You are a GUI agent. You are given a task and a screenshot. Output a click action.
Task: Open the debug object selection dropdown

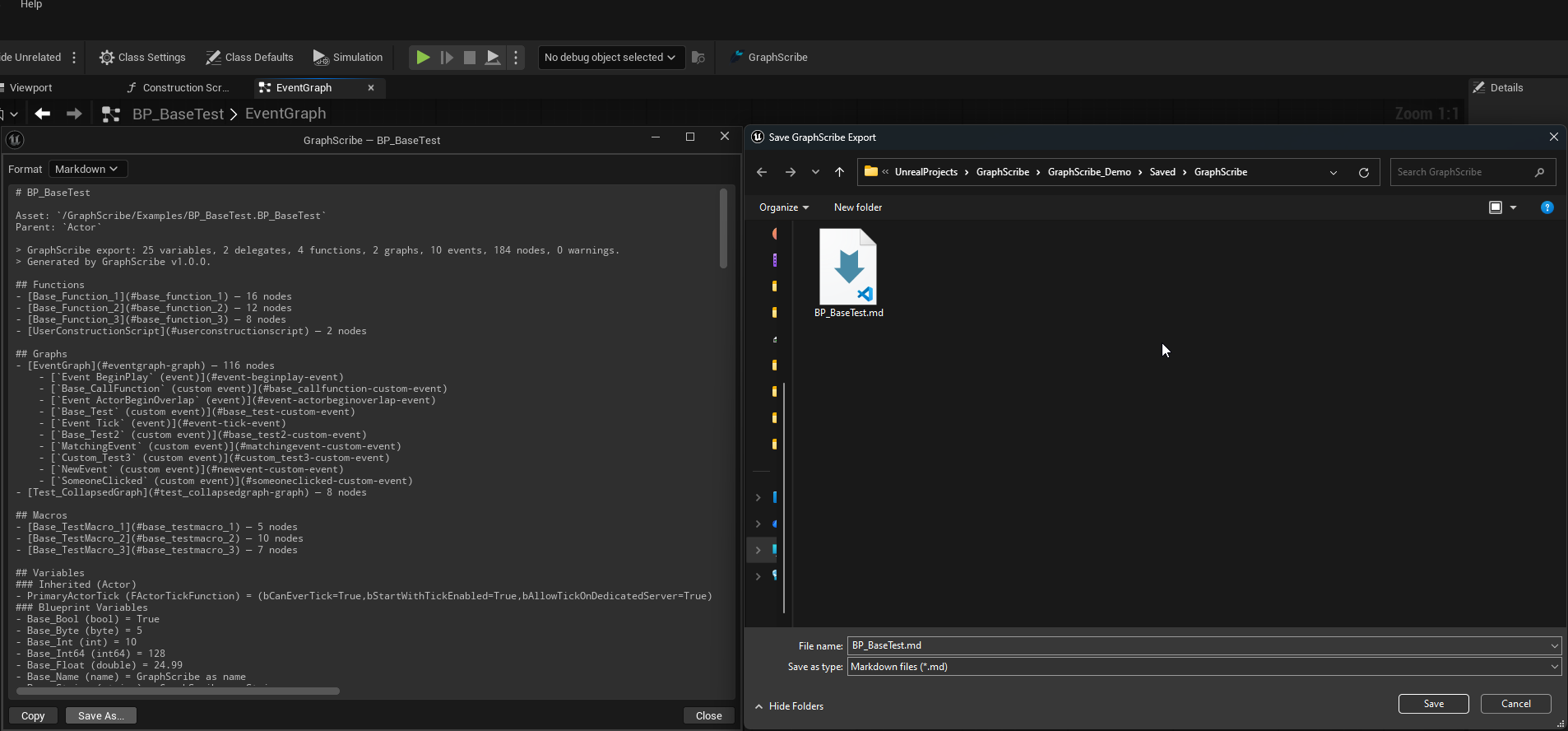click(610, 58)
